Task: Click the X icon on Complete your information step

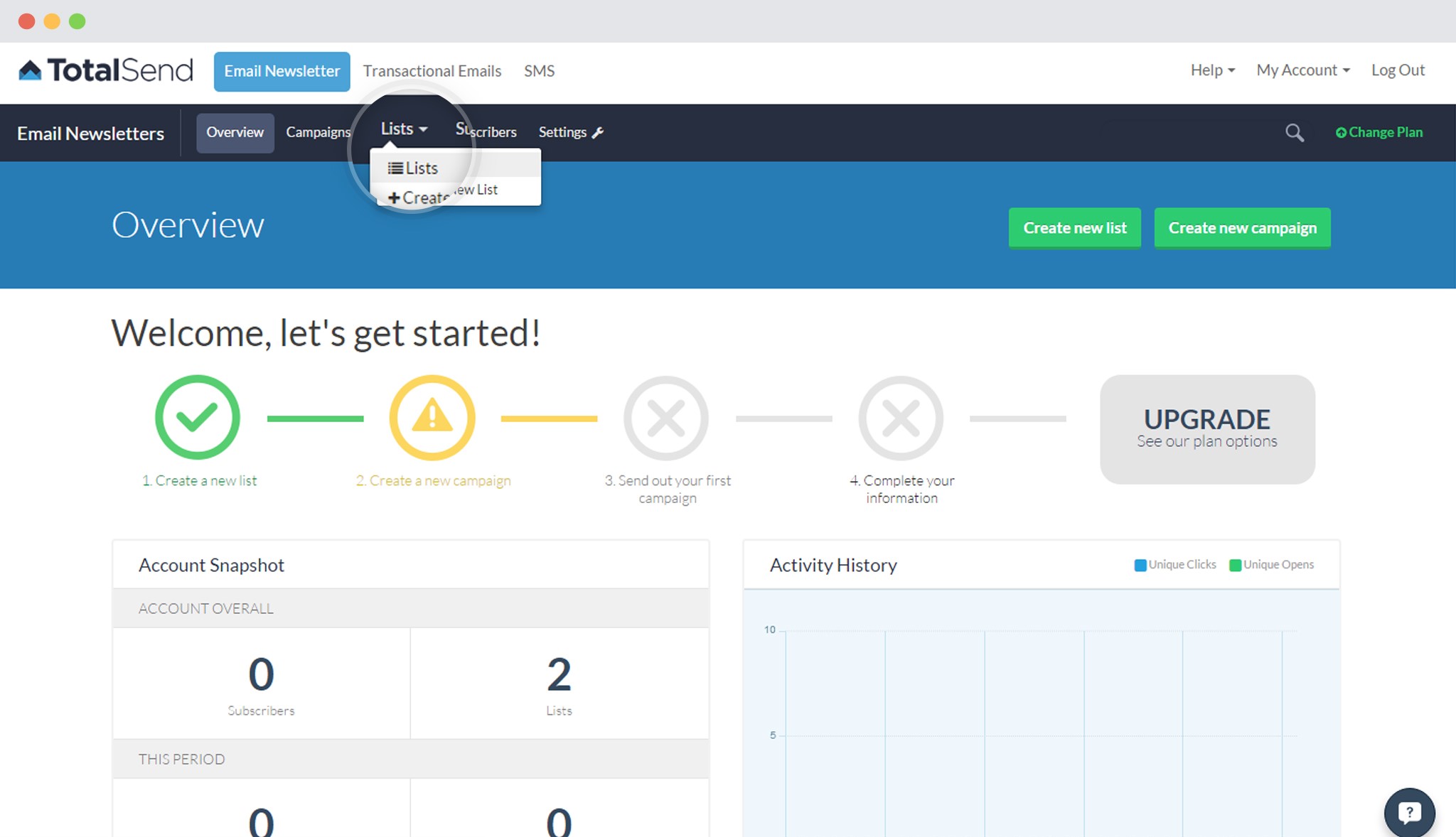Action: tap(899, 419)
